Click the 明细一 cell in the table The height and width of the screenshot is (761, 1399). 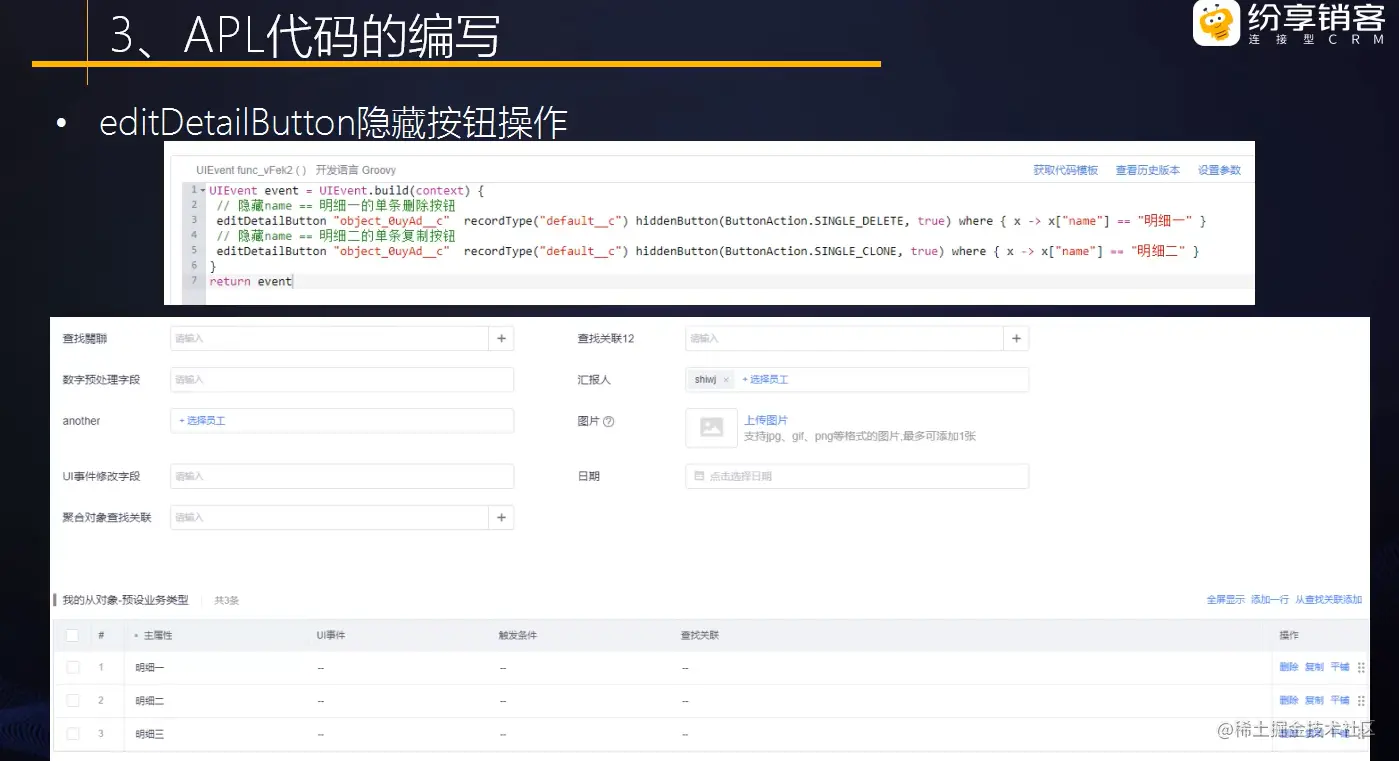[x=150, y=667]
